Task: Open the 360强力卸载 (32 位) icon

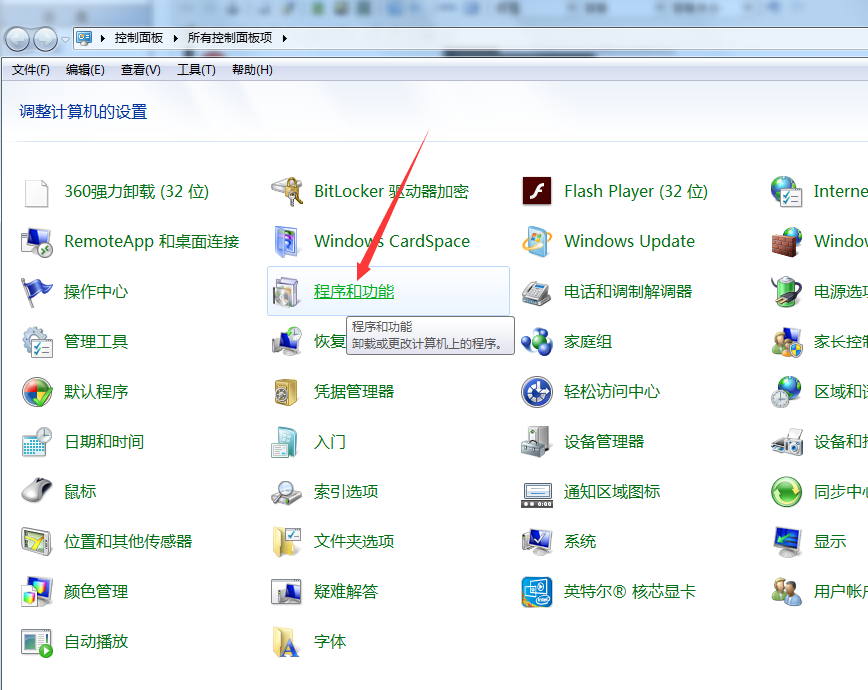Action: (37, 192)
